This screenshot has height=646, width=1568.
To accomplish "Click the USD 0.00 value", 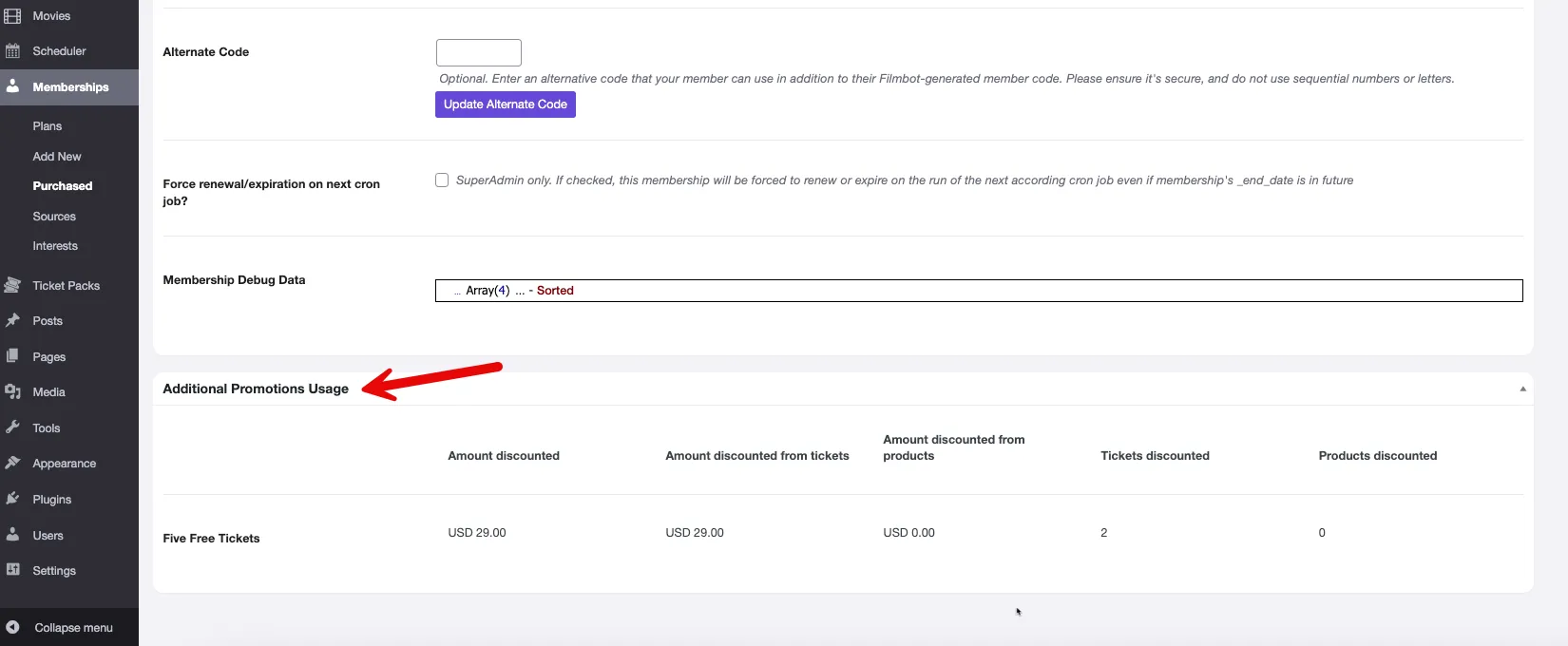I will (908, 533).
